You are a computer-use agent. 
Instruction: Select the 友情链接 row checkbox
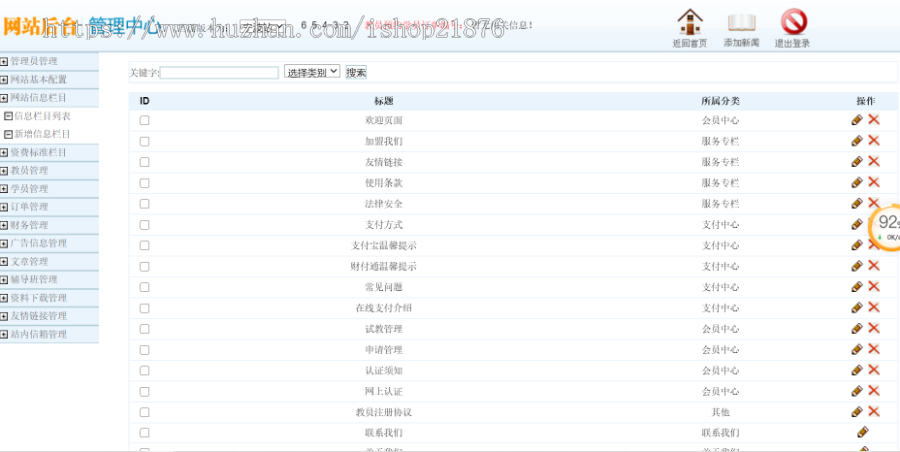tap(145, 162)
